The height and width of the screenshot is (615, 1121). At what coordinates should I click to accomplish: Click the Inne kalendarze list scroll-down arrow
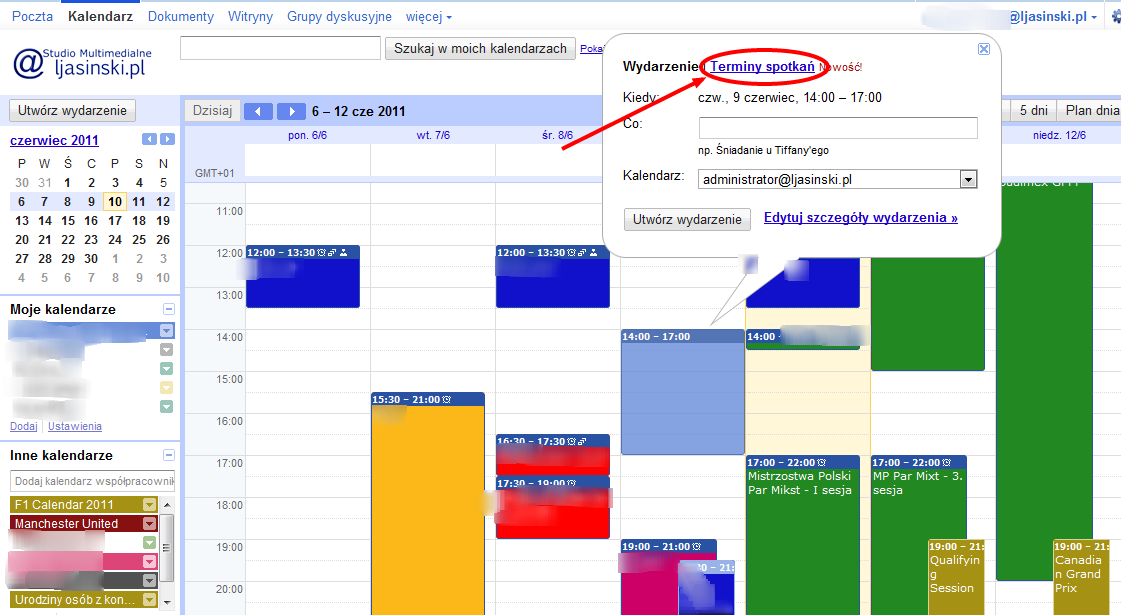(167, 602)
